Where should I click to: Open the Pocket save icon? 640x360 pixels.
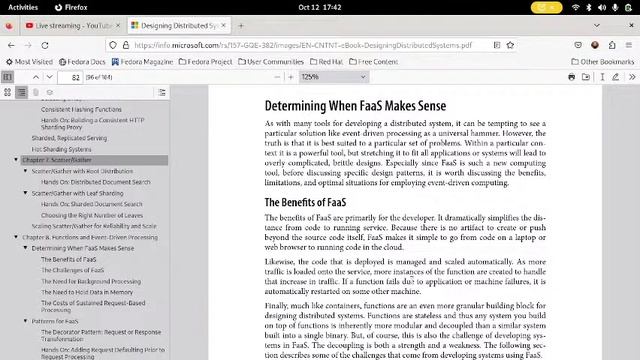(578, 45)
